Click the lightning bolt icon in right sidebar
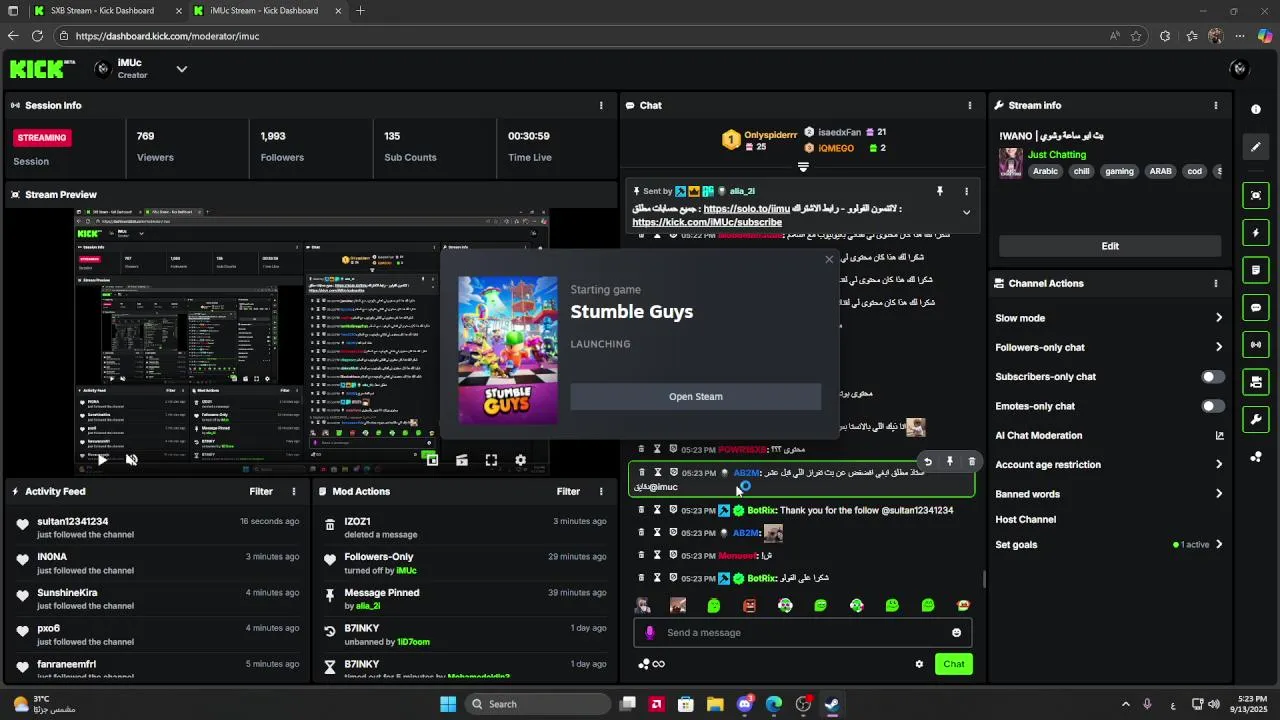The height and width of the screenshot is (720, 1280). (x=1256, y=233)
